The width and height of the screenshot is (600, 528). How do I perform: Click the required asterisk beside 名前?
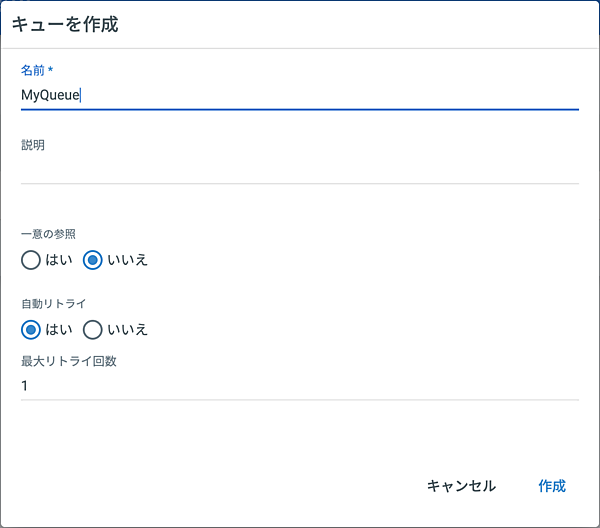click(x=50, y=70)
